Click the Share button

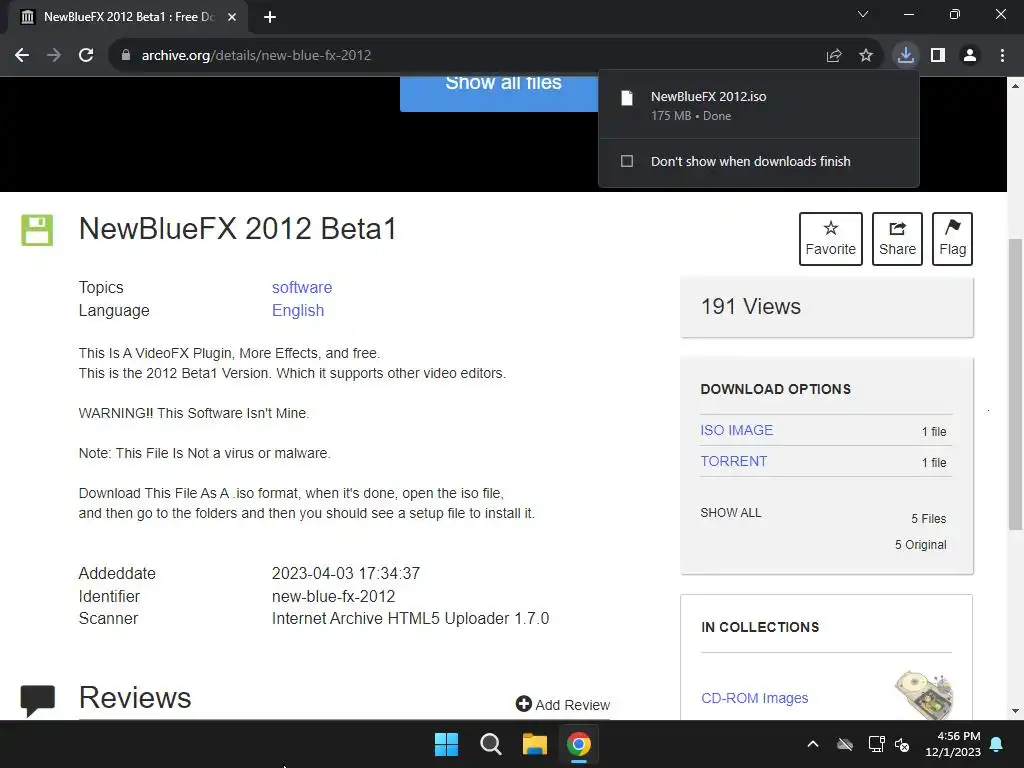pyautogui.click(x=897, y=238)
